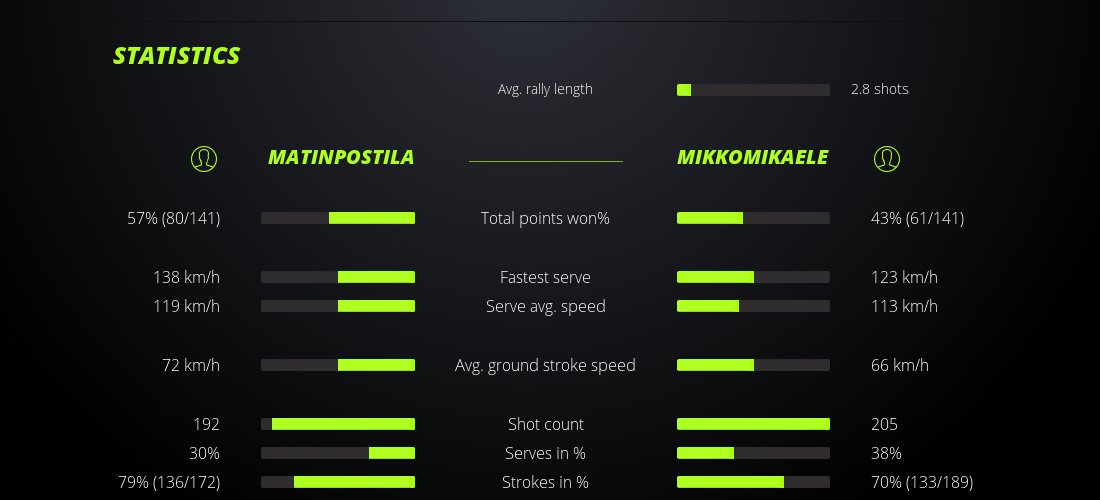Click the Matinpostila player profile icon
The height and width of the screenshot is (500, 1100).
pyautogui.click(x=204, y=158)
